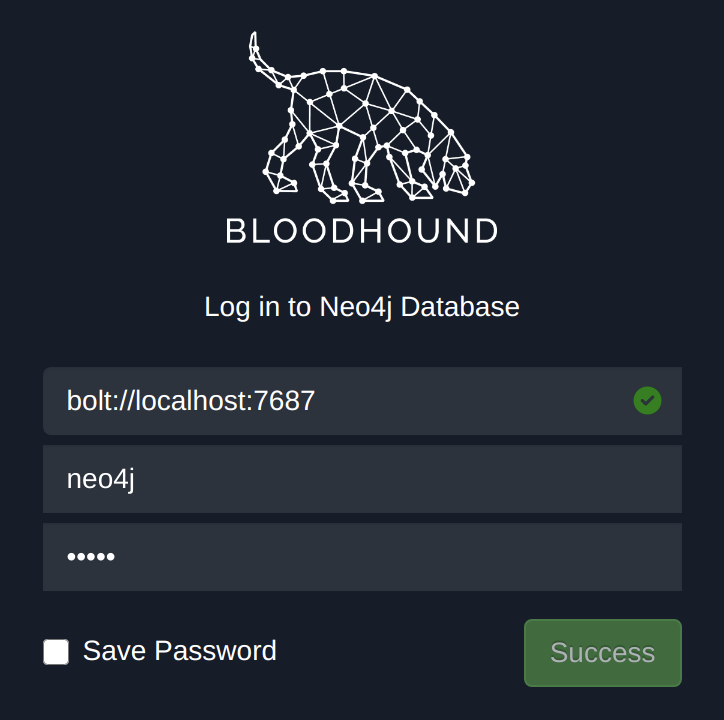This screenshot has height=720, width=724.
Task: Enable the Save Password checkbox
Action: pyautogui.click(x=56, y=652)
